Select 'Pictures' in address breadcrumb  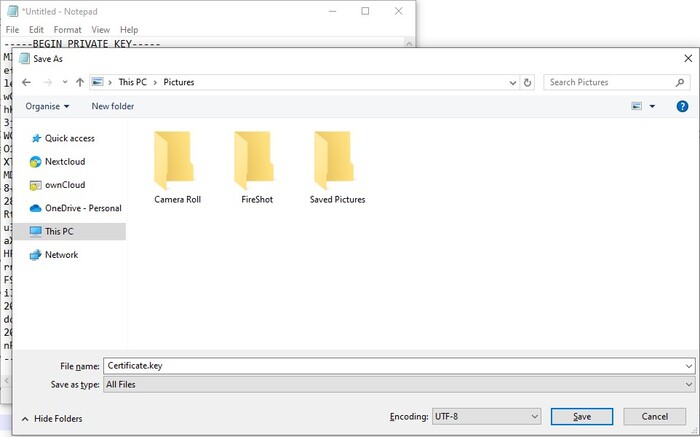(179, 82)
